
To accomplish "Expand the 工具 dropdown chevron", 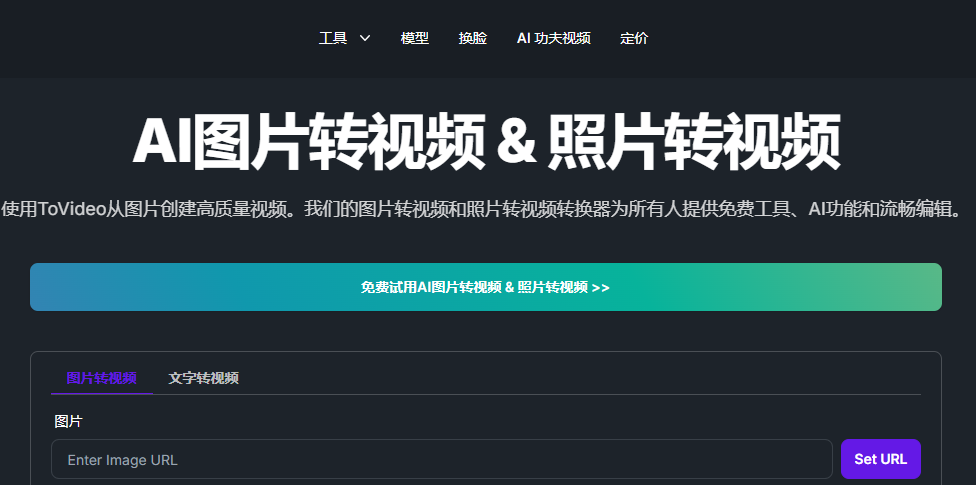I will click(x=365, y=39).
